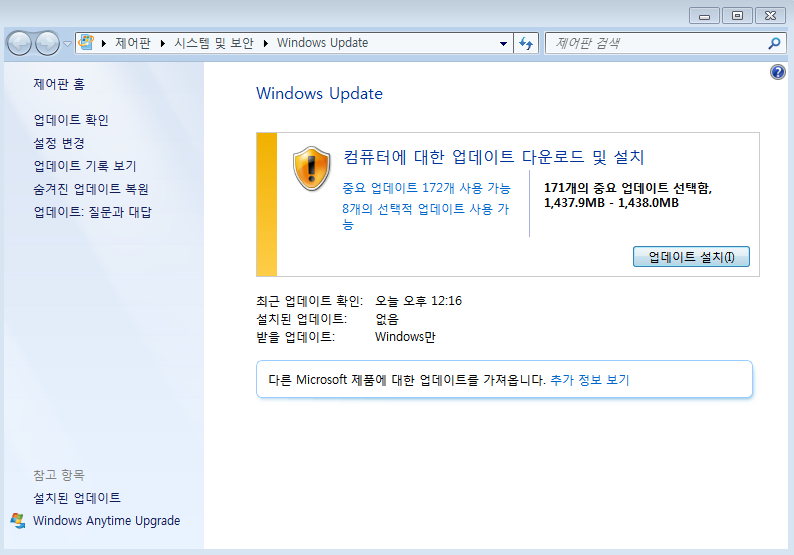Minimize the Windows Update window
Viewport: 794px width, 555px height.
[x=704, y=16]
